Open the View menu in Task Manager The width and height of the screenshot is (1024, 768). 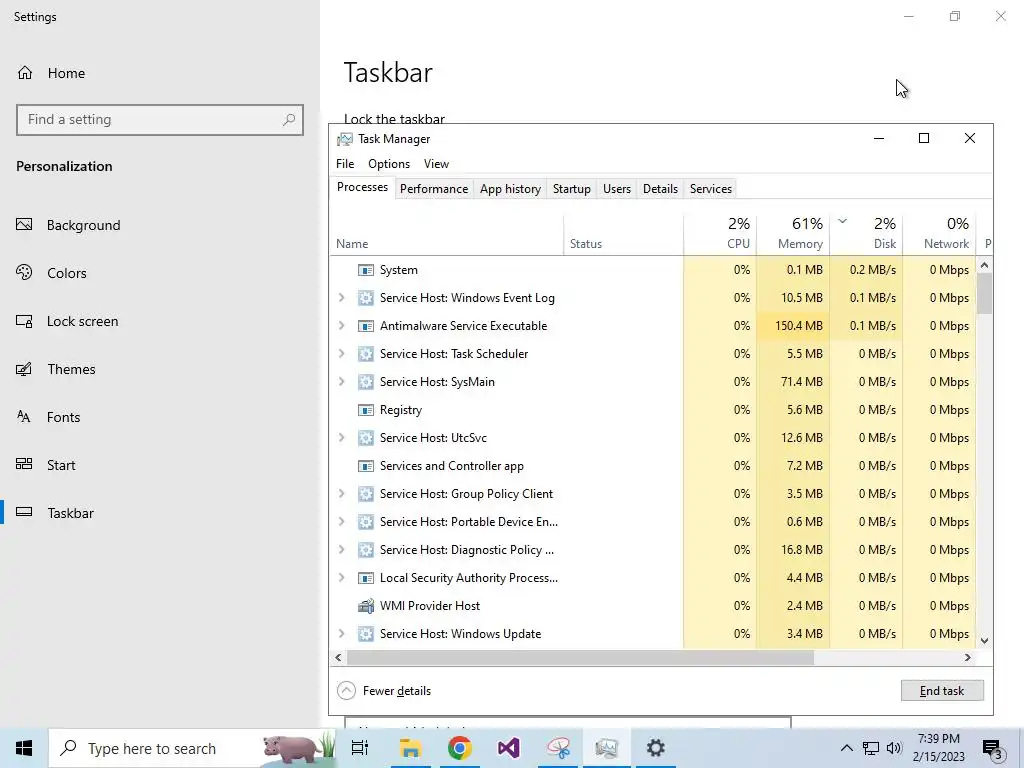[436, 164]
